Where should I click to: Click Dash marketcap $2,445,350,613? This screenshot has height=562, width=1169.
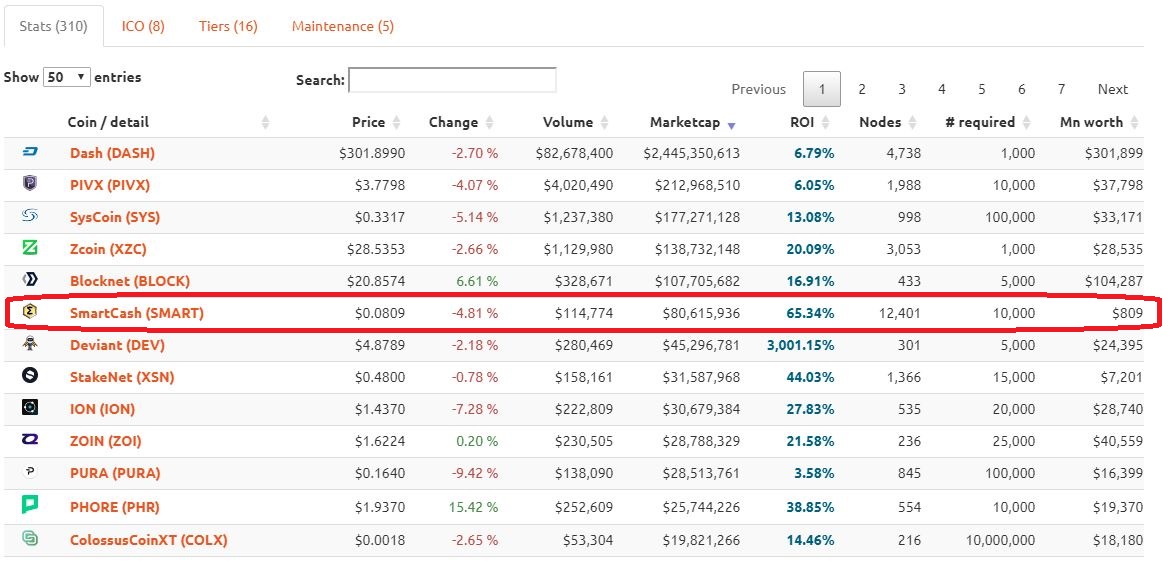pos(692,154)
